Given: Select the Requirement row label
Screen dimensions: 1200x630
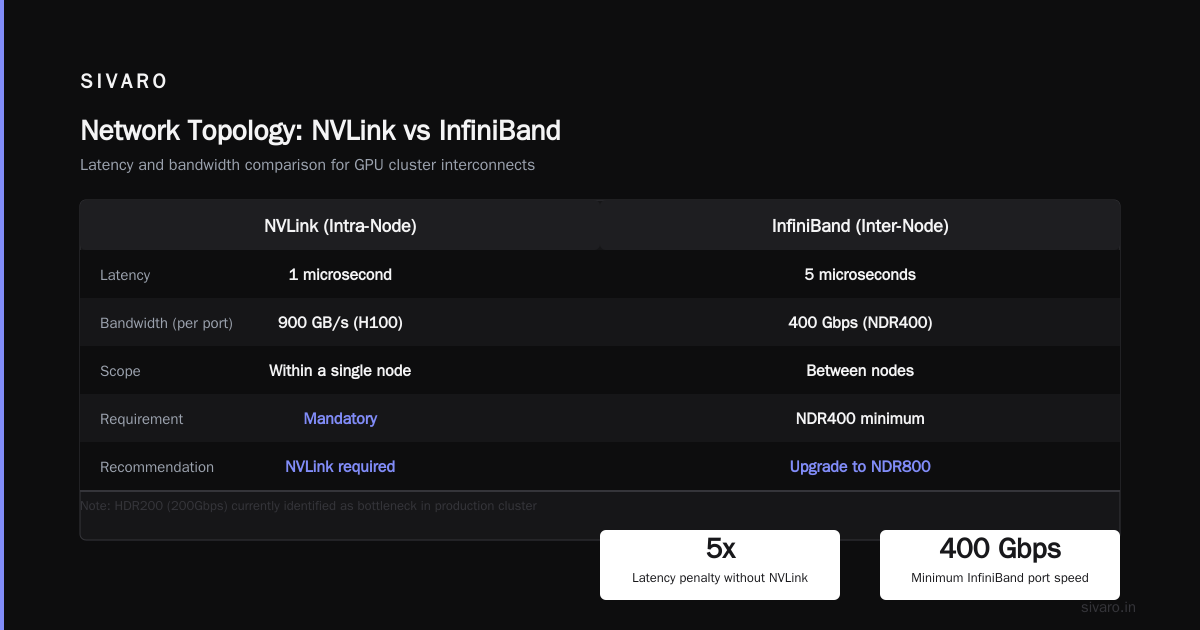Looking at the screenshot, I should pyautogui.click(x=141, y=419).
